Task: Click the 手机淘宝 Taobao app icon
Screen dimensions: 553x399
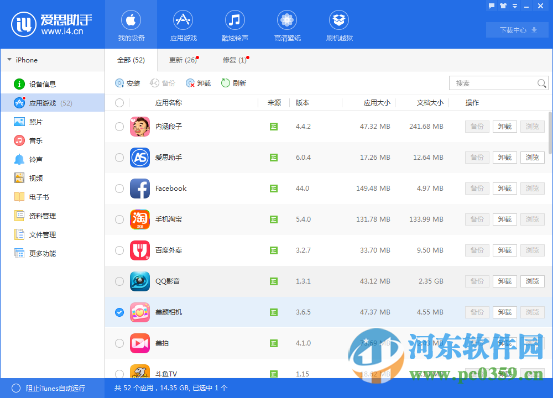Action: [x=140, y=219]
